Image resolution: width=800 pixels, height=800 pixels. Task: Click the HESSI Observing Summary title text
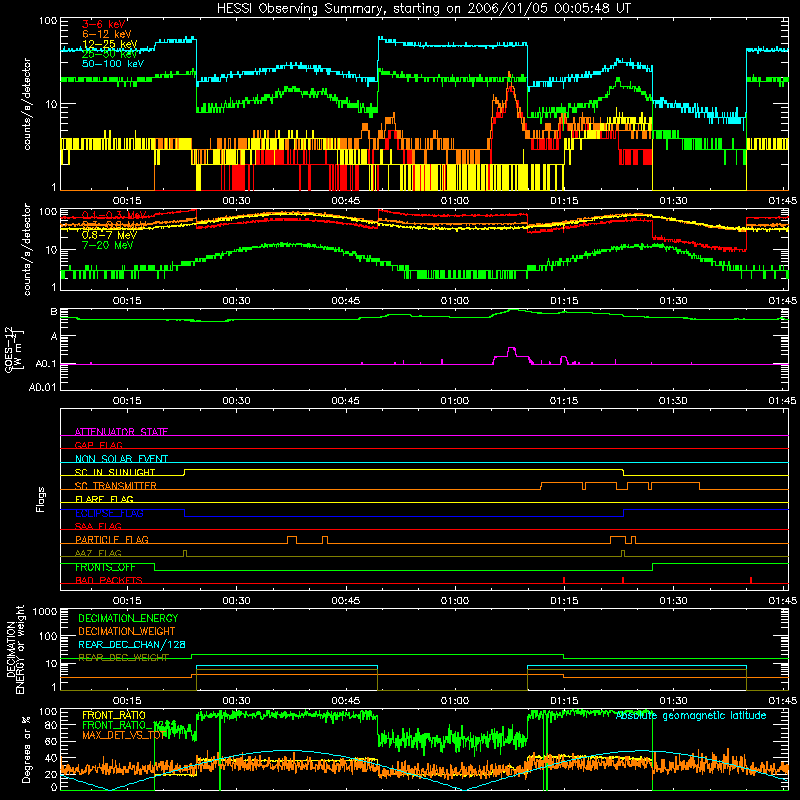424,9
